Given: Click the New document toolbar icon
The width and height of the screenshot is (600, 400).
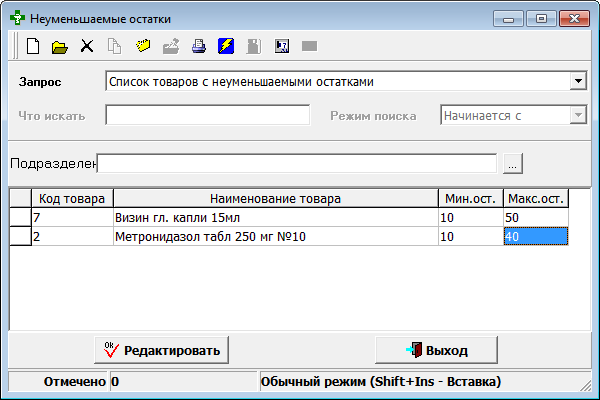Looking at the screenshot, I should click(x=33, y=46).
